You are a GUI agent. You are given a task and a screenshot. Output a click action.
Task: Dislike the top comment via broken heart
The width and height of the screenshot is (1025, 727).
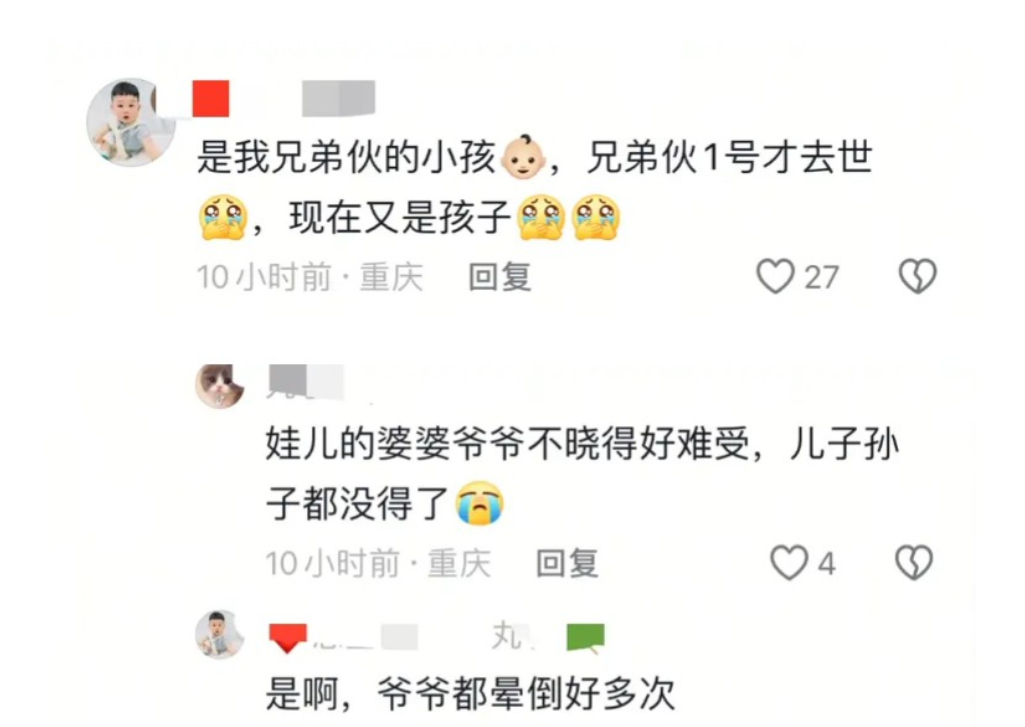click(918, 277)
